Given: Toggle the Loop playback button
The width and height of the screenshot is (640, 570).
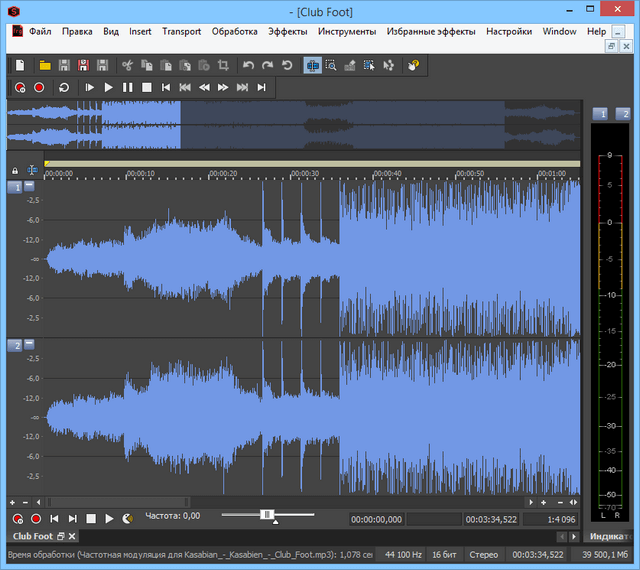Looking at the screenshot, I should point(64,88).
